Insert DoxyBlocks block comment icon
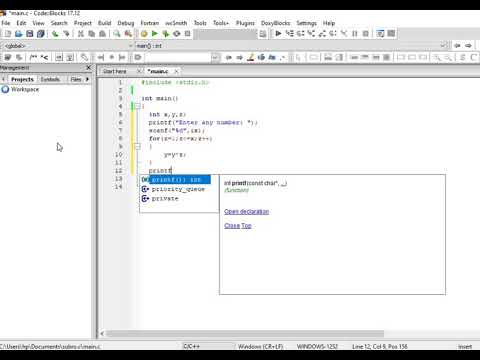Image resolution: width=480 pixels, height=360 pixels. click(33, 57)
